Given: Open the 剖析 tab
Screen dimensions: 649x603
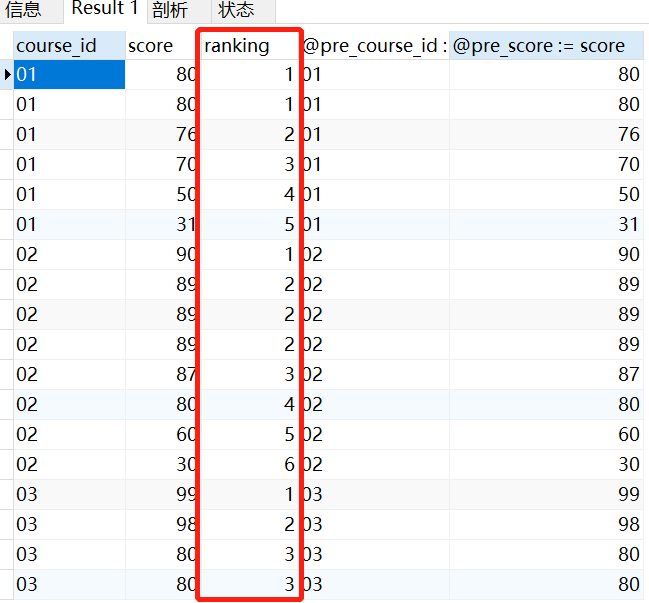Looking at the screenshot, I should [x=179, y=10].
